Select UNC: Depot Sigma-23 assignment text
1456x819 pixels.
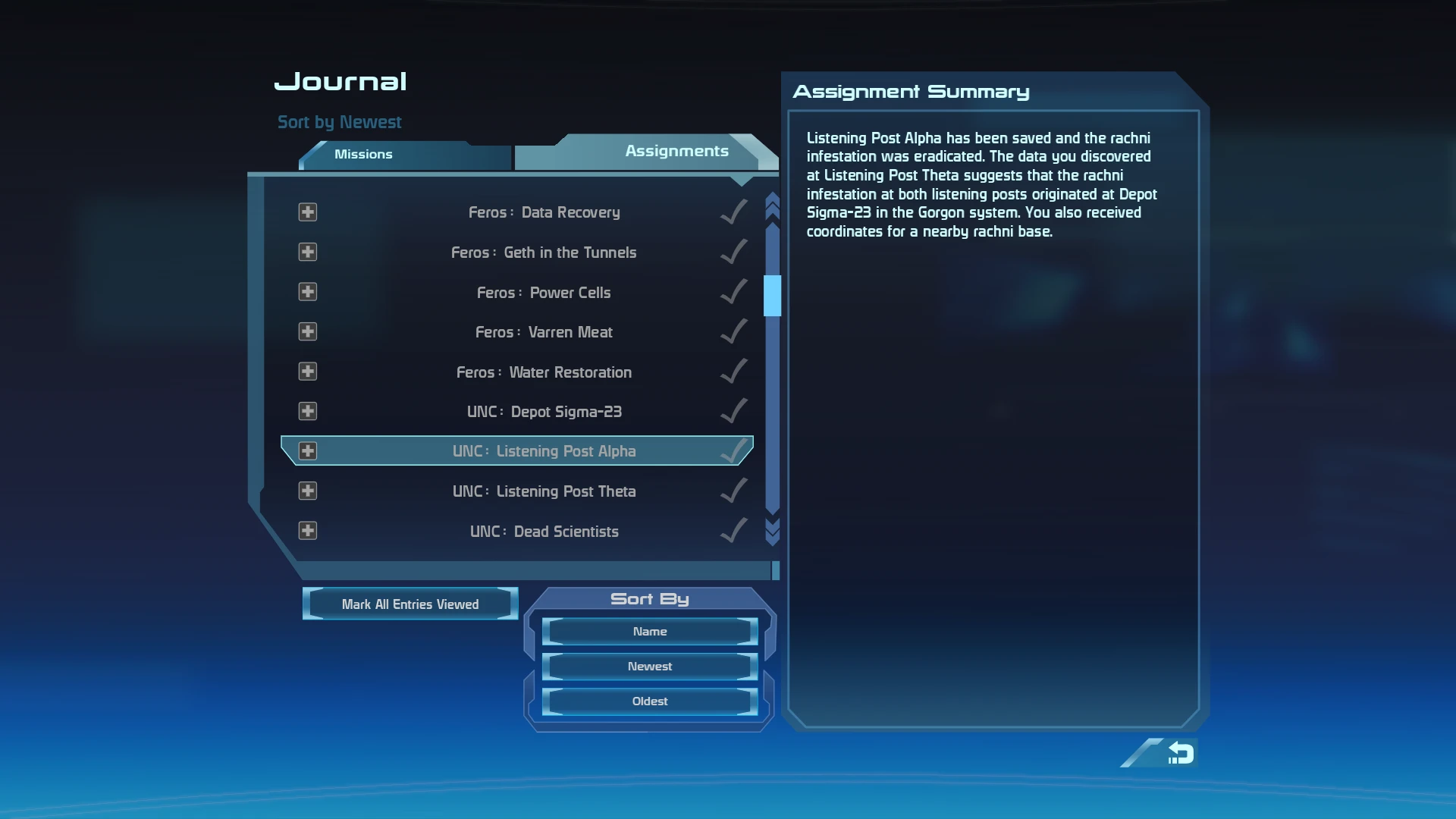point(544,412)
